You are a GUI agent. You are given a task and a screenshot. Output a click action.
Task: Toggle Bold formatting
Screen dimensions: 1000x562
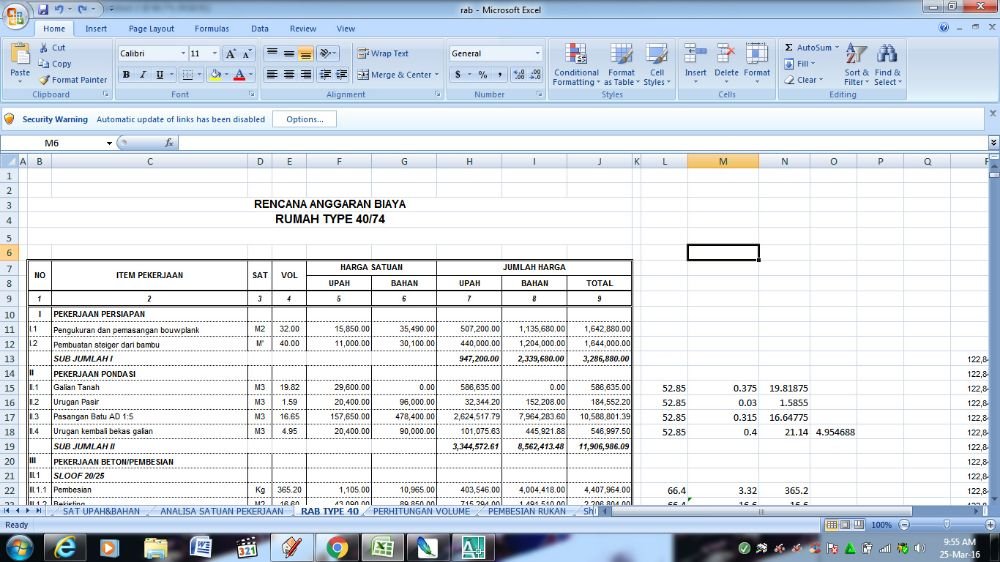(126, 75)
